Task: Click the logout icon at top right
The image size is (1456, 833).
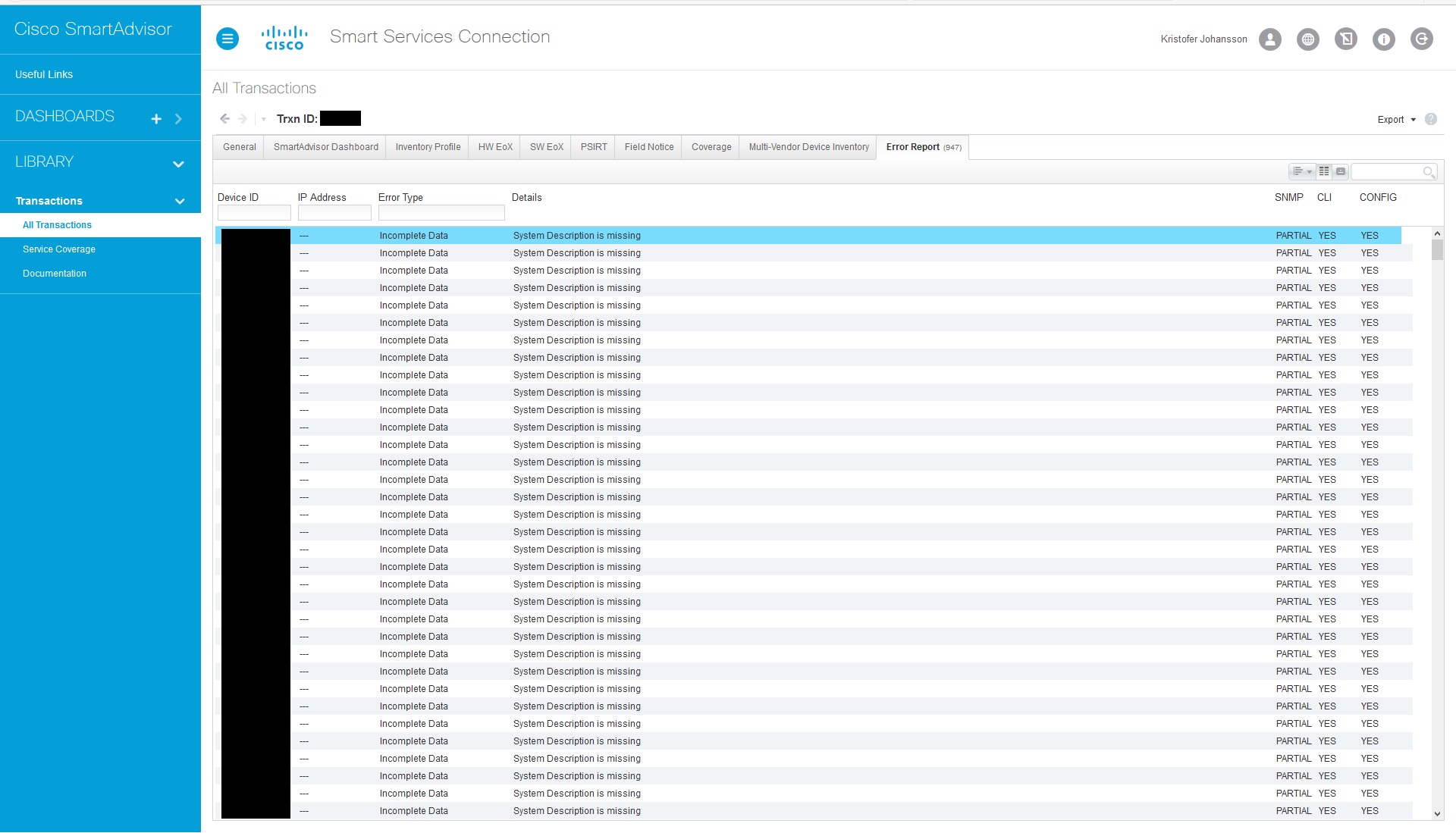Action: (1421, 39)
